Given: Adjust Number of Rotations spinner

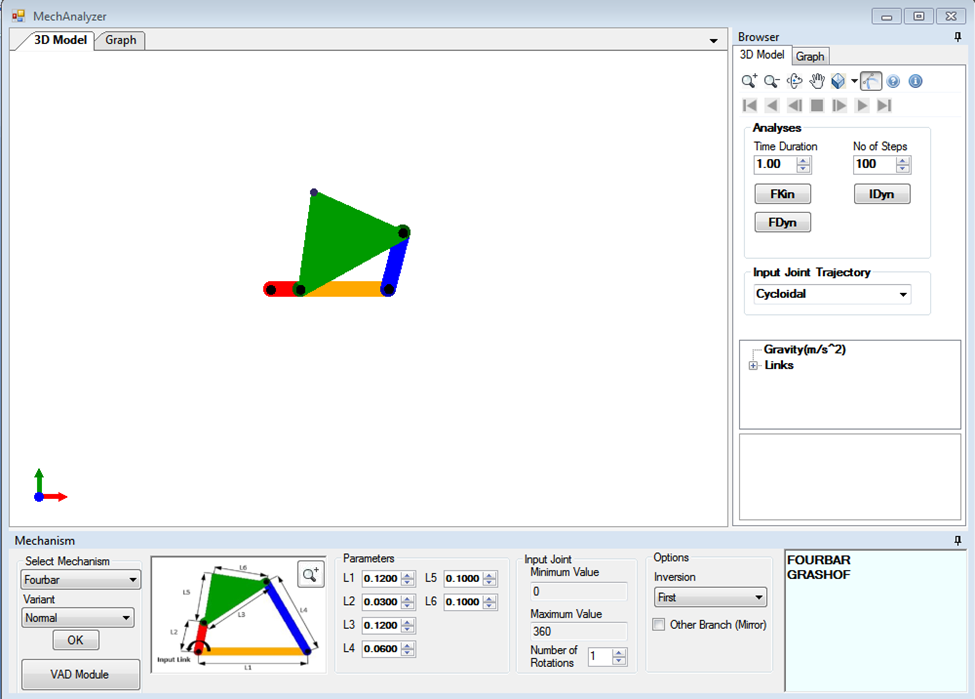Looking at the screenshot, I should [619, 657].
